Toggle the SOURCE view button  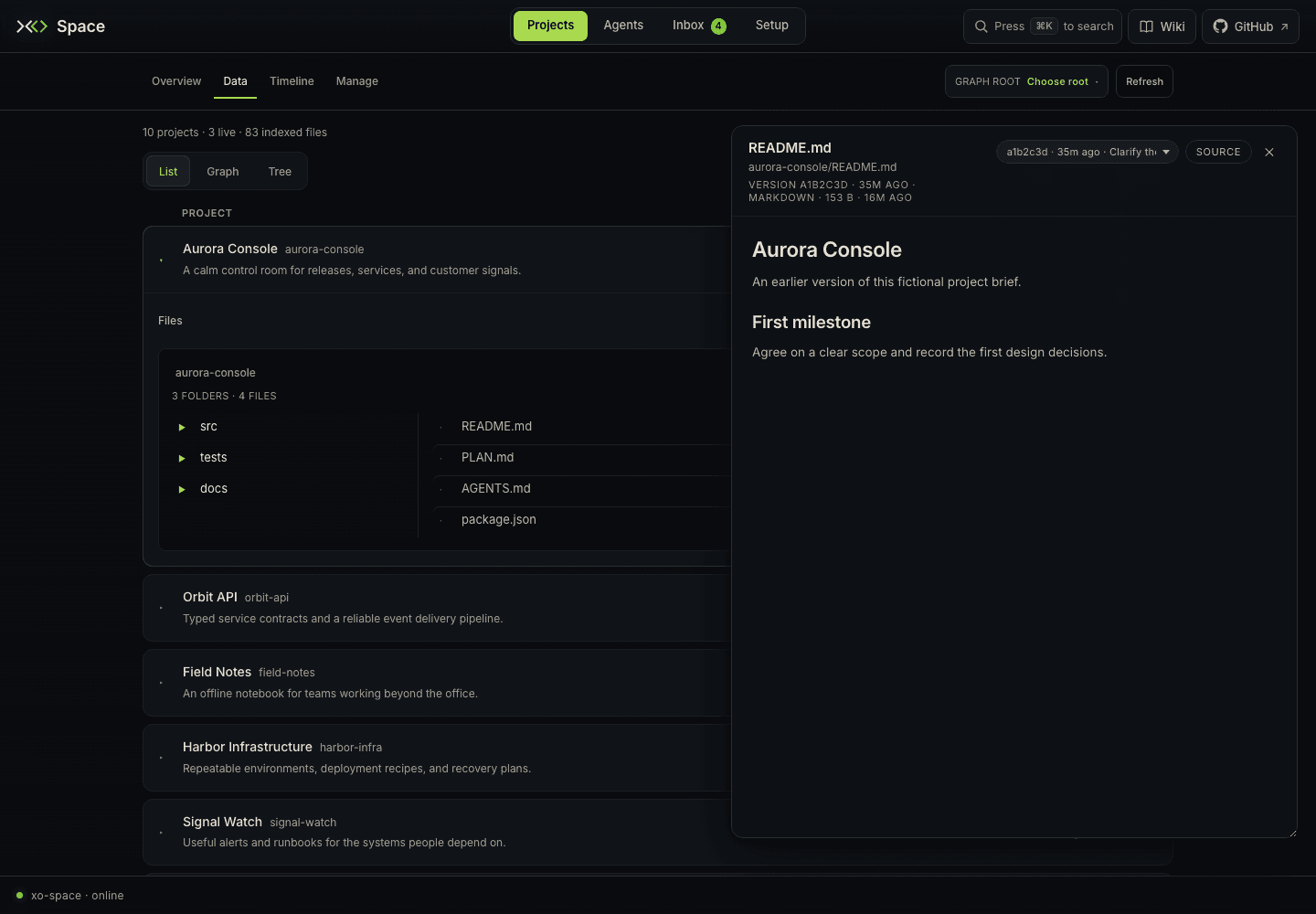click(1218, 152)
